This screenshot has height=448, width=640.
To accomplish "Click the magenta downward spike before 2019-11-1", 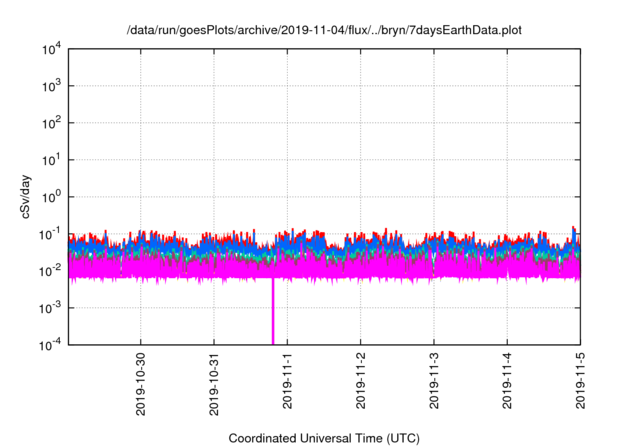I will click(273, 311).
